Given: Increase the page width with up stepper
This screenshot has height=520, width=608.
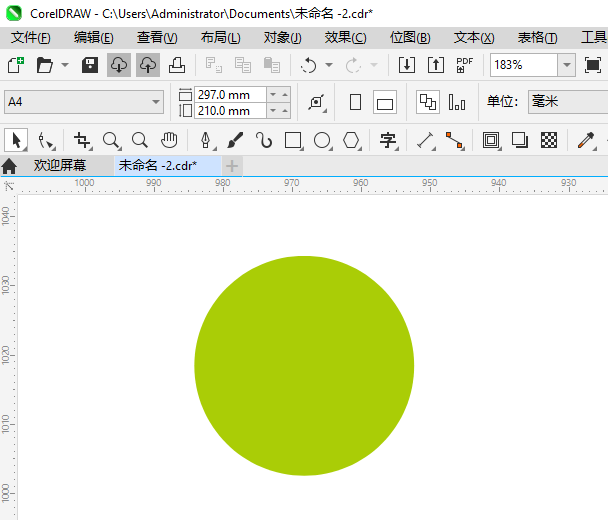Looking at the screenshot, I should tap(285, 95).
